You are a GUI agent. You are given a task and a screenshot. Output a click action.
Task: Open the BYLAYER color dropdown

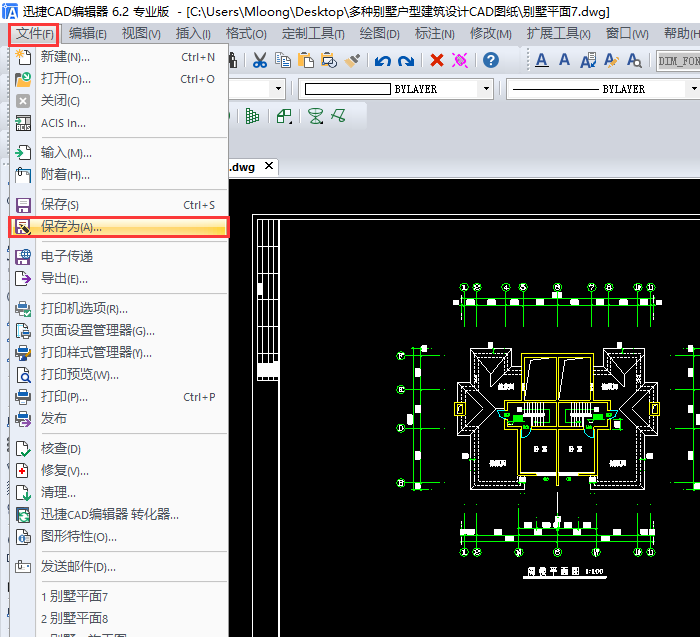pyautogui.click(x=487, y=89)
